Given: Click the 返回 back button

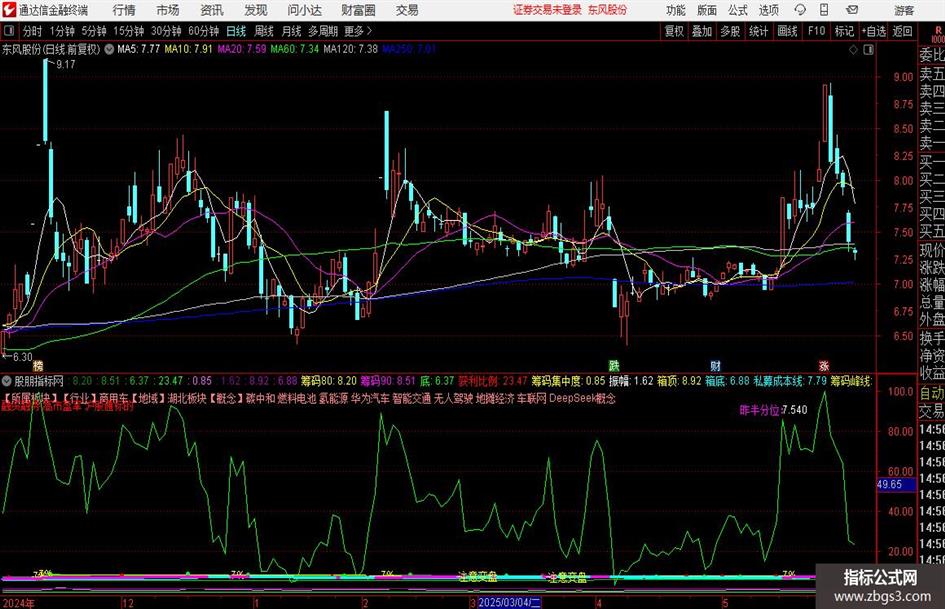Looking at the screenshot, I should 902,31.
